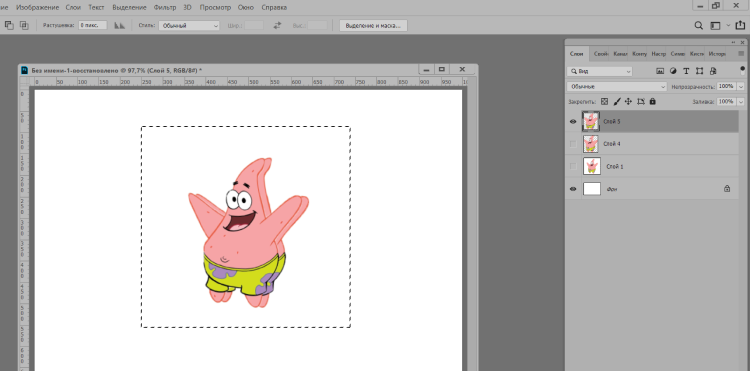Show Слой 4 visibility box
The height and width of the screenshot is (371, 750).
pos(573,144)
